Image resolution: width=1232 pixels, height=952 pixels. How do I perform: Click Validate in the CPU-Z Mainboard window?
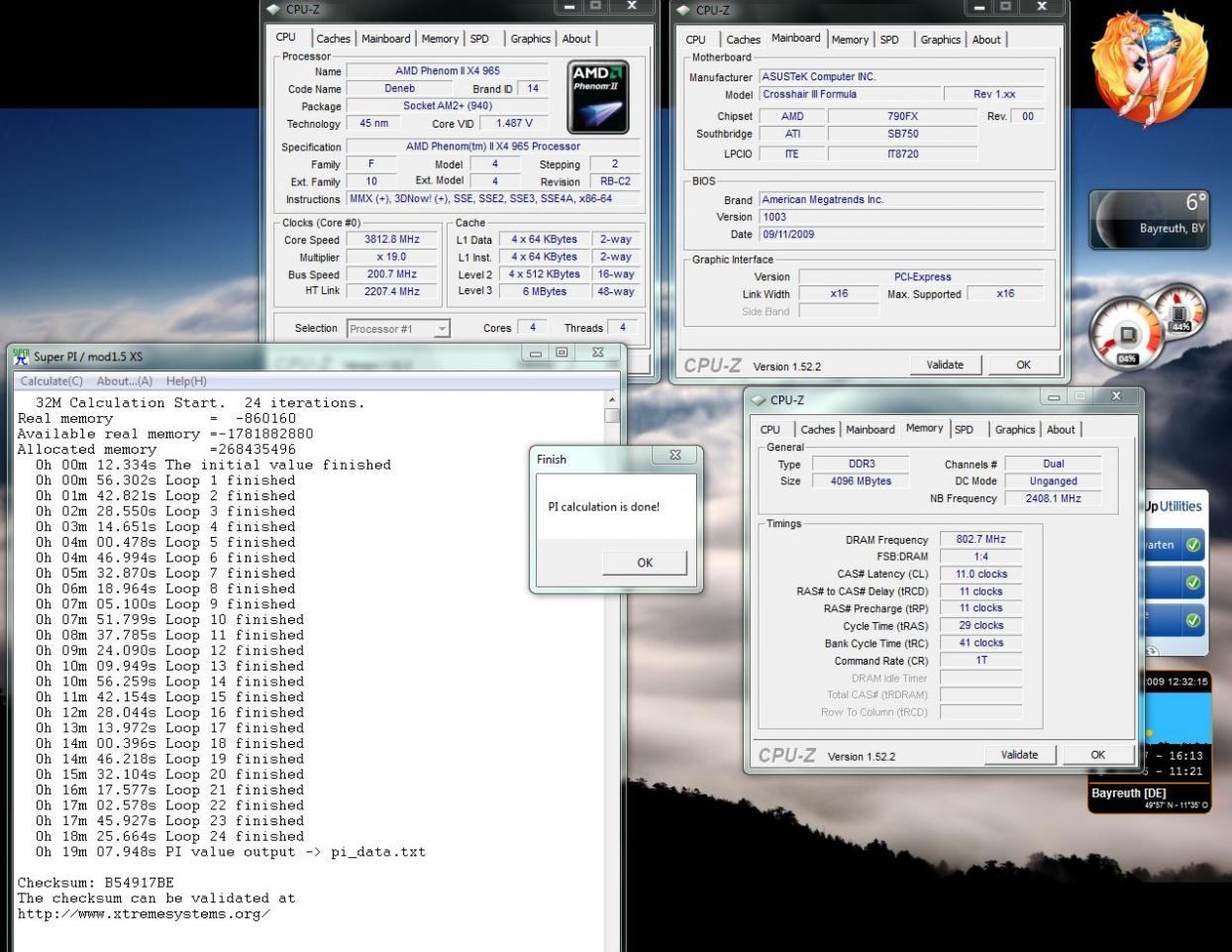[945, 365]
